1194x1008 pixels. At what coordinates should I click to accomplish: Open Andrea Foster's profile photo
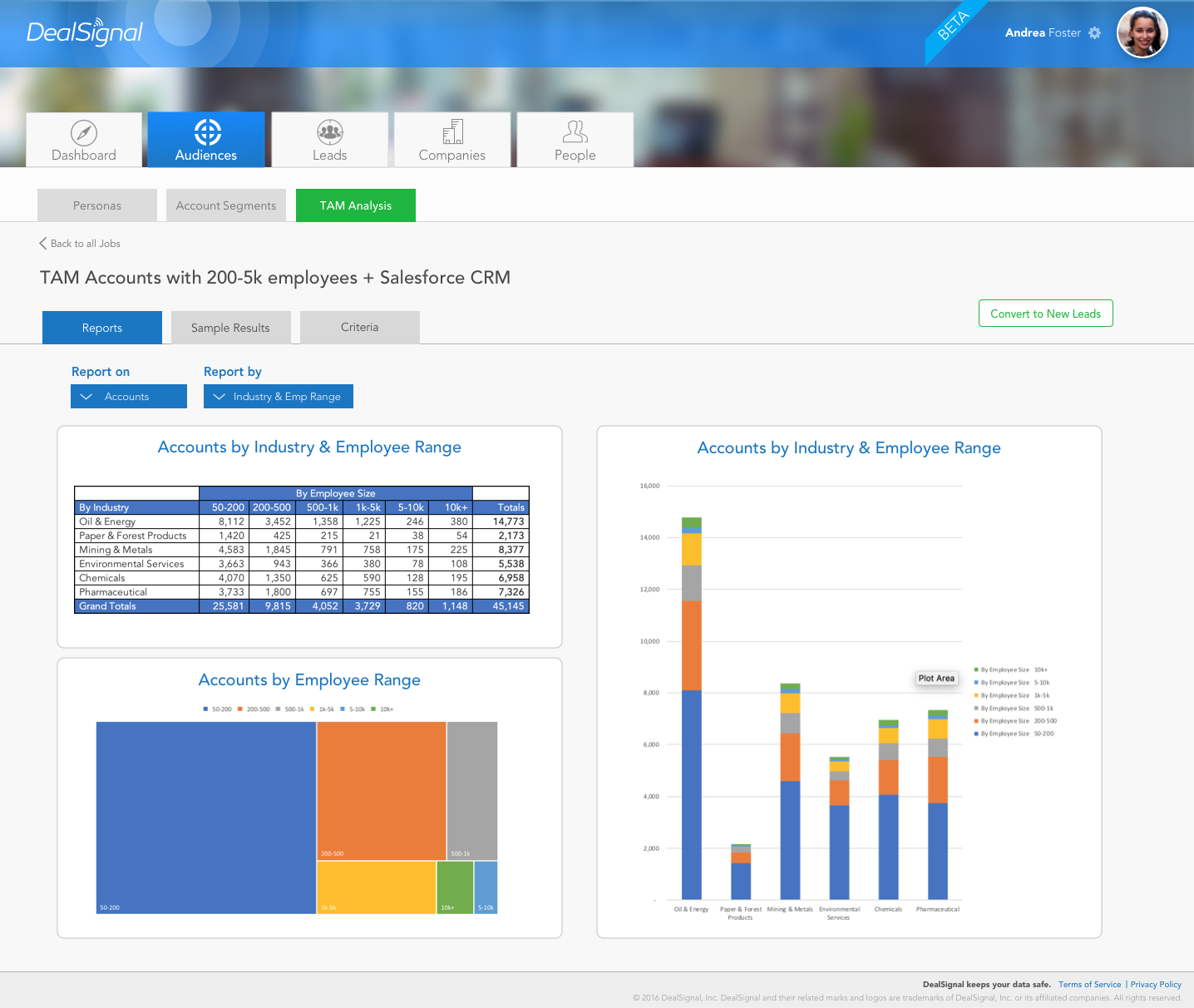tap(1142, 32)
